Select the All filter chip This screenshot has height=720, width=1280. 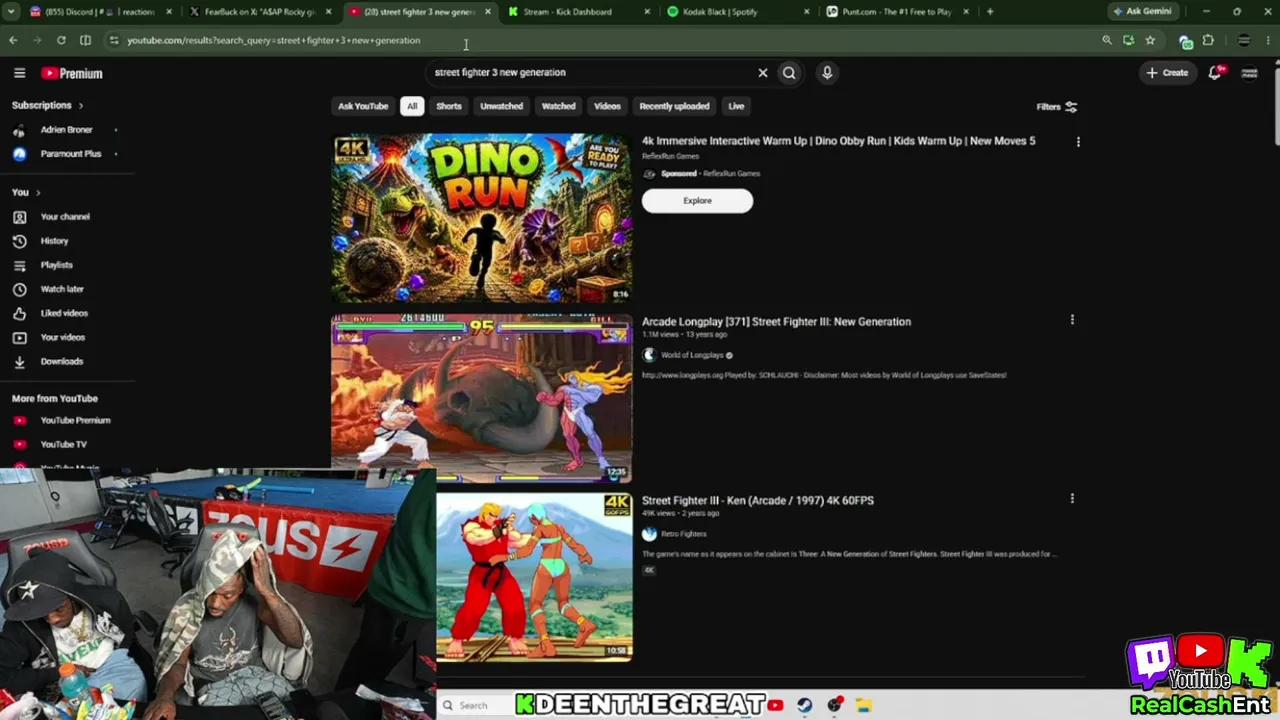[x=412, y=106]
